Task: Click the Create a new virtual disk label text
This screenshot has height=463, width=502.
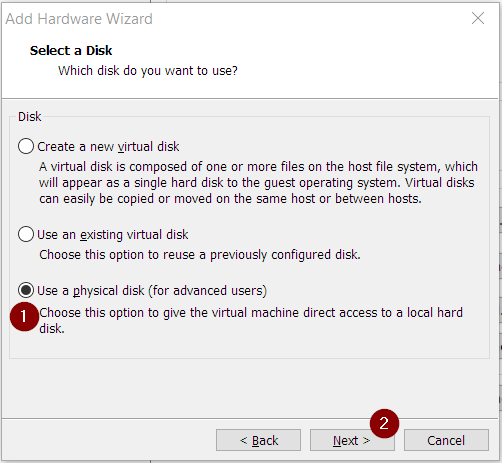Action: 108,147
